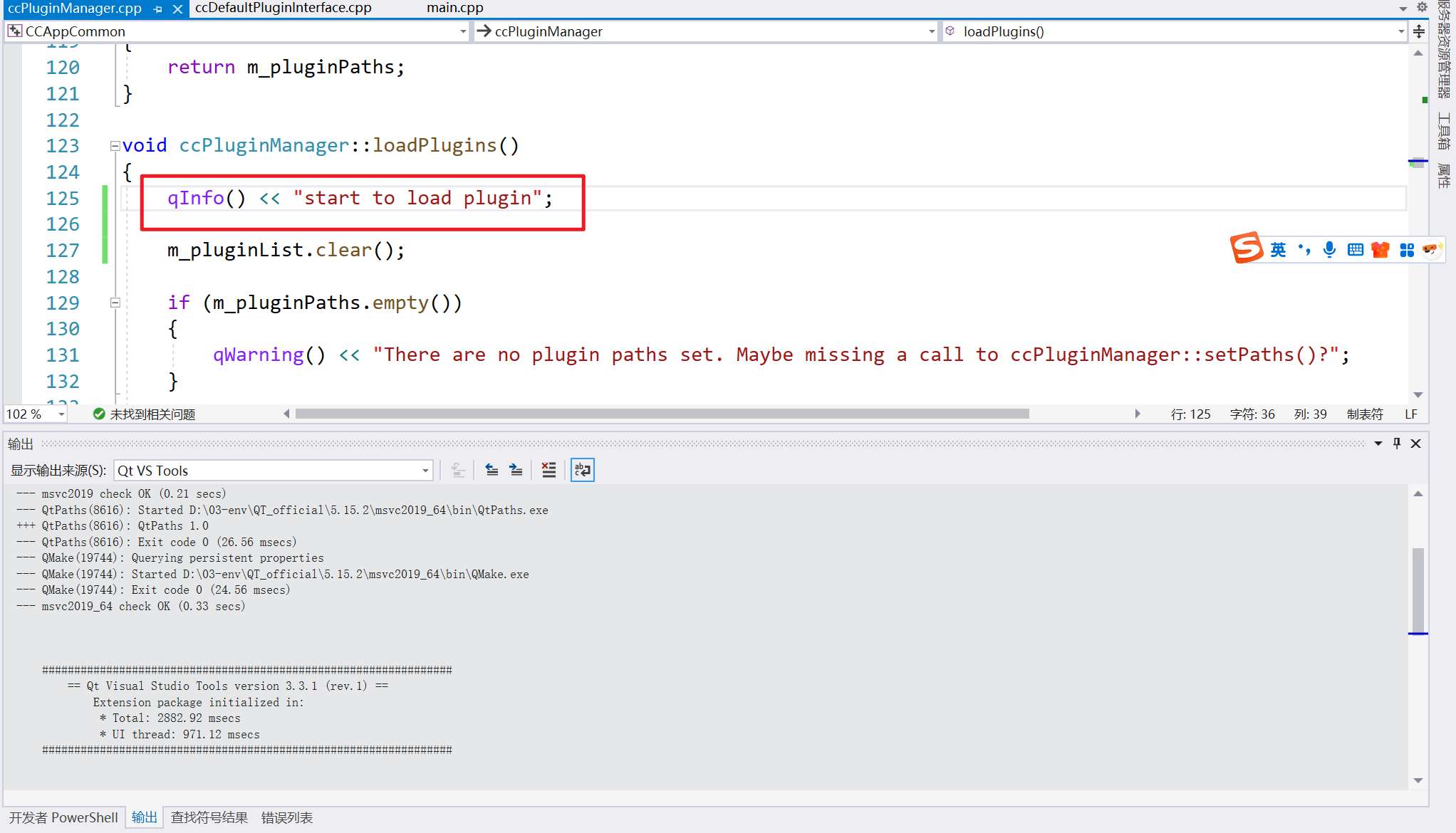Switch to 开发者 PowerShell tab
Viewport: 1456px width, 833px height.
tap(63, 817)
